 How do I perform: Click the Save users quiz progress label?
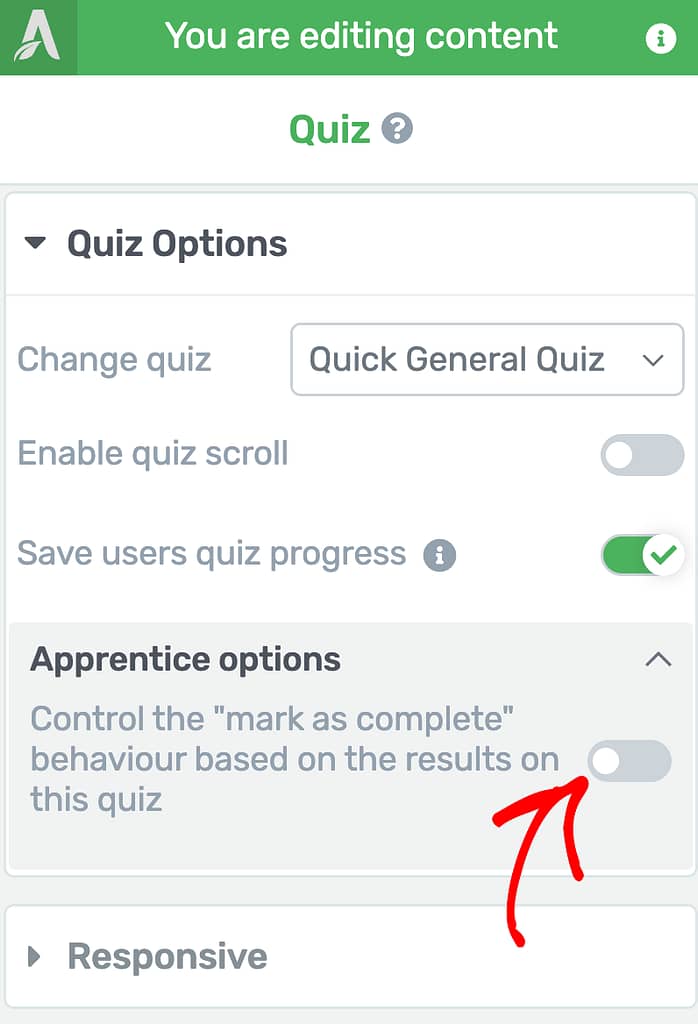(212, 554)
